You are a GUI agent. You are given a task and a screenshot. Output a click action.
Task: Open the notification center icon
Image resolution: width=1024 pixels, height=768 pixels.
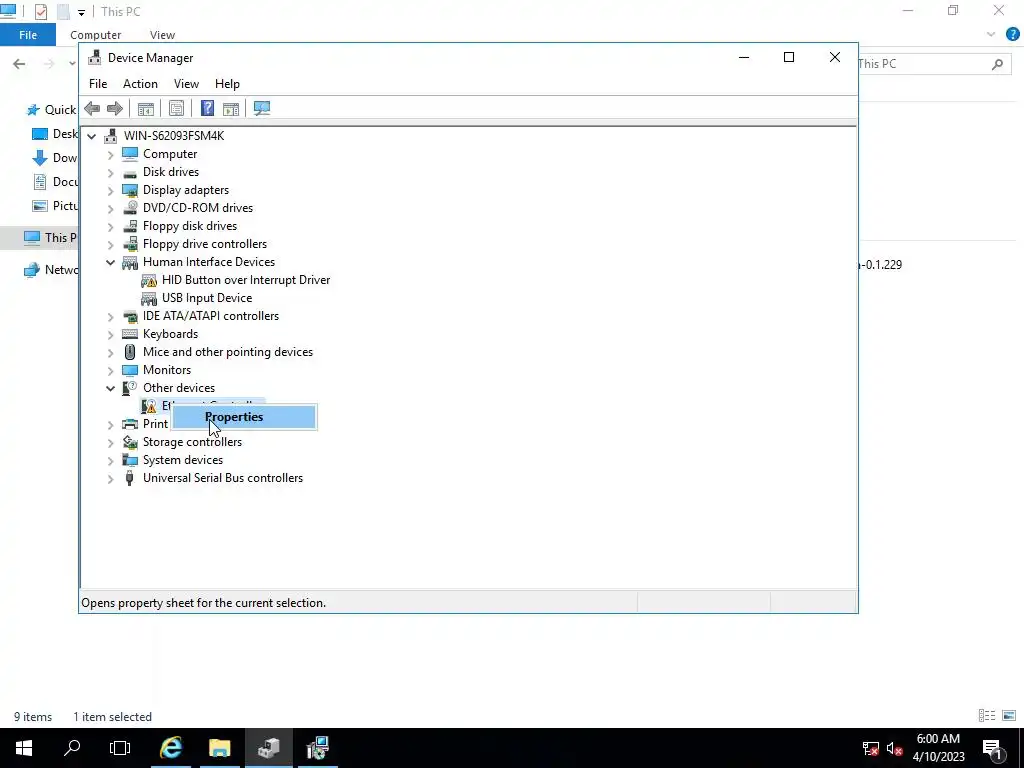point(992,748)
